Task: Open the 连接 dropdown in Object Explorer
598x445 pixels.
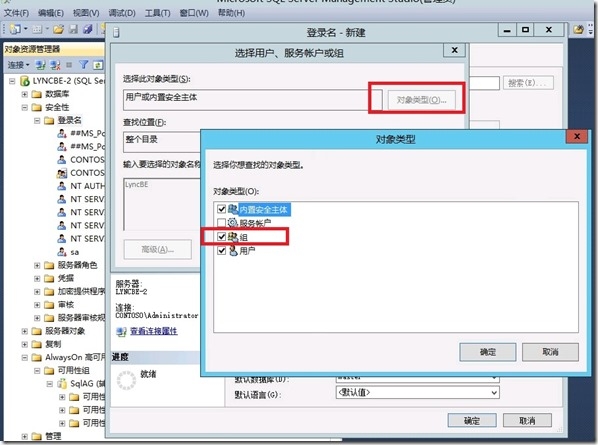Action: coord(19,65)
